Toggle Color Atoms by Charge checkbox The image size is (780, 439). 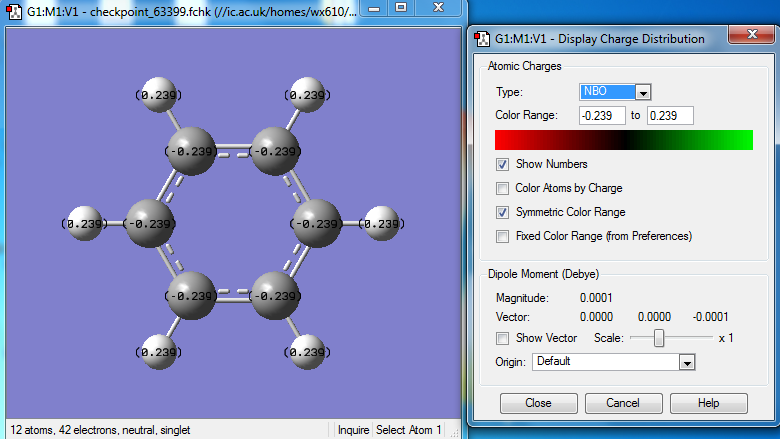tap(502, 188)
